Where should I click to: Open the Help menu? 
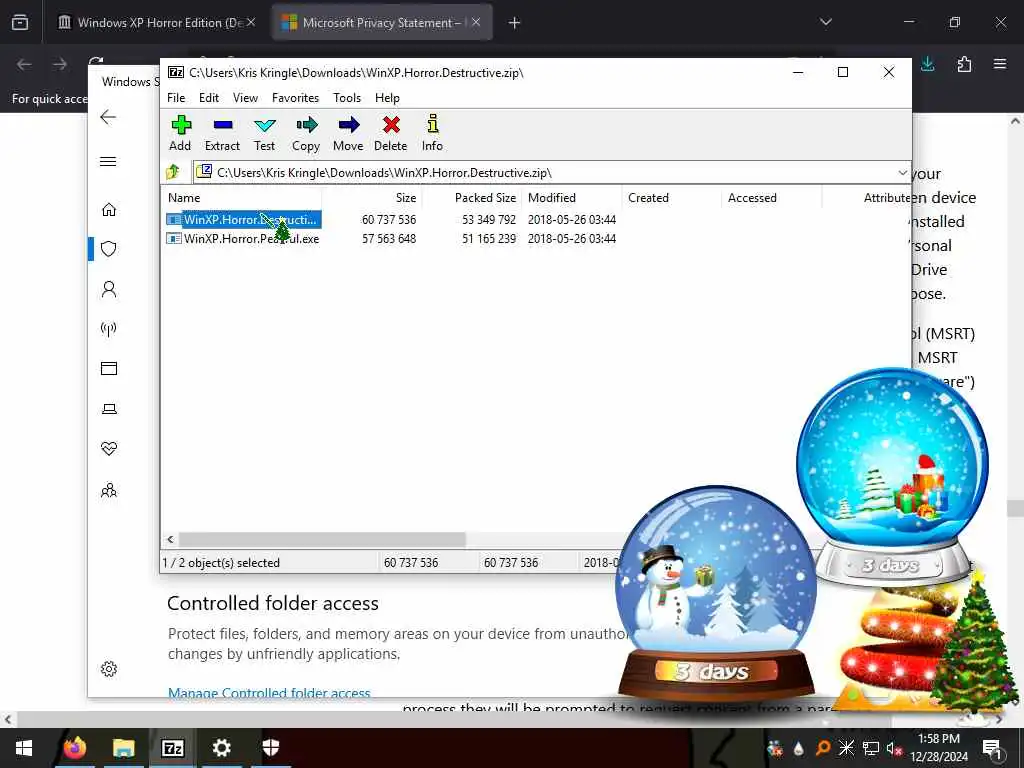387,98
